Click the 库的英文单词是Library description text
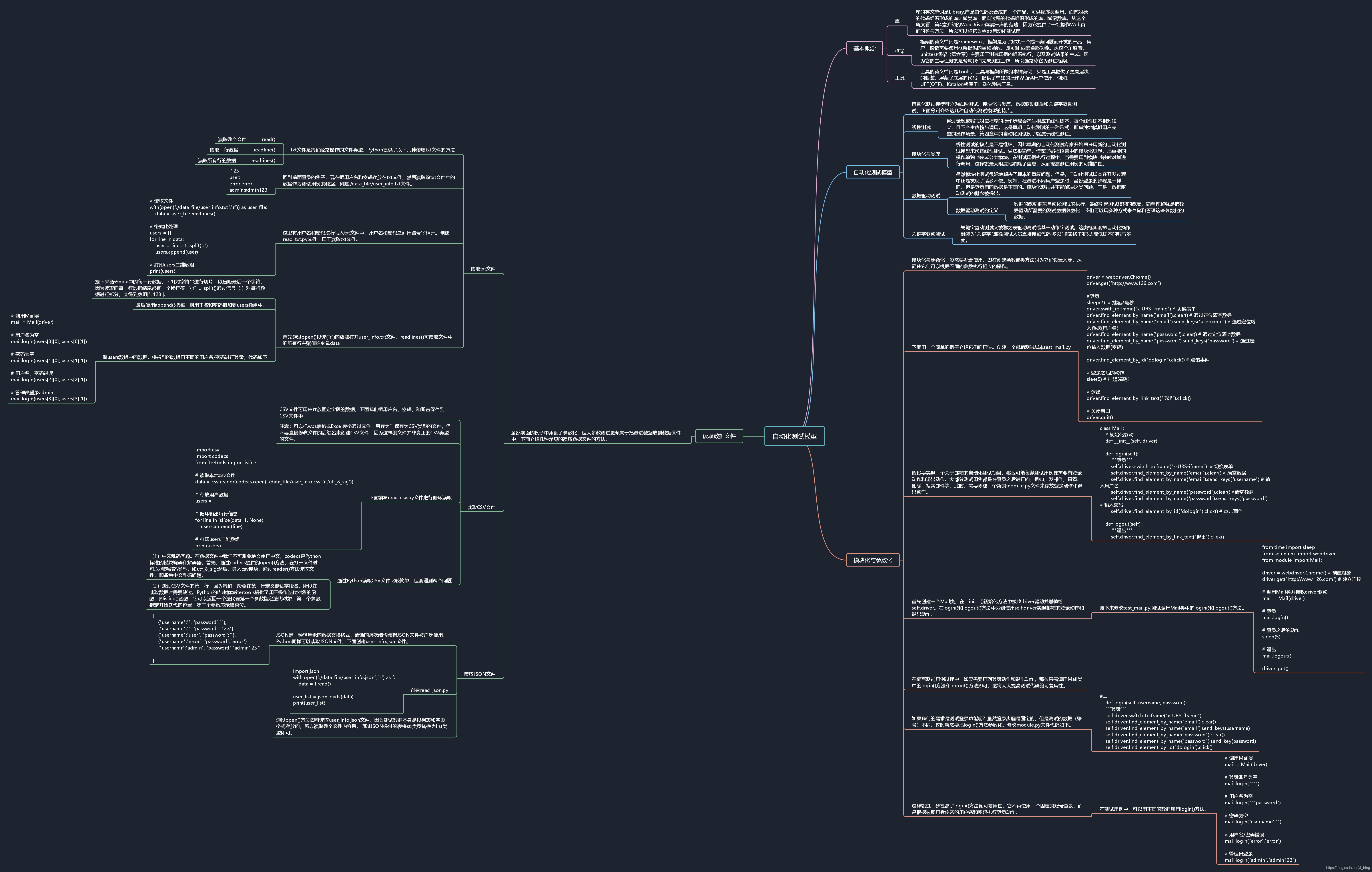The width and height of the screenshot is (1372, 872). 1002,22
